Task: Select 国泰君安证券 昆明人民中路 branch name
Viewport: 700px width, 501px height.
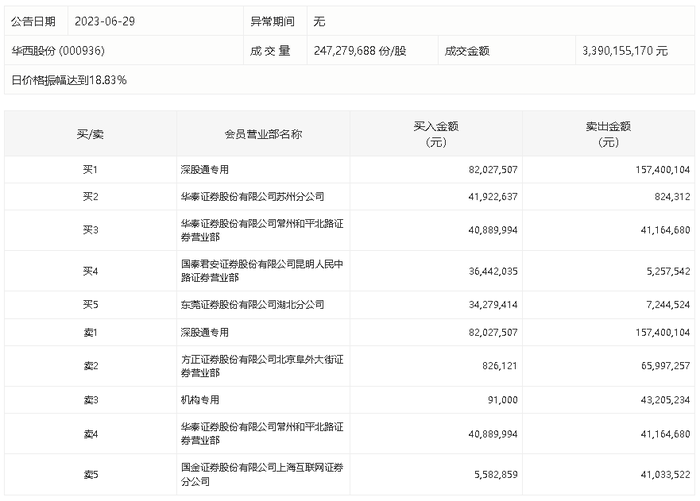Action: coord(262,271)
